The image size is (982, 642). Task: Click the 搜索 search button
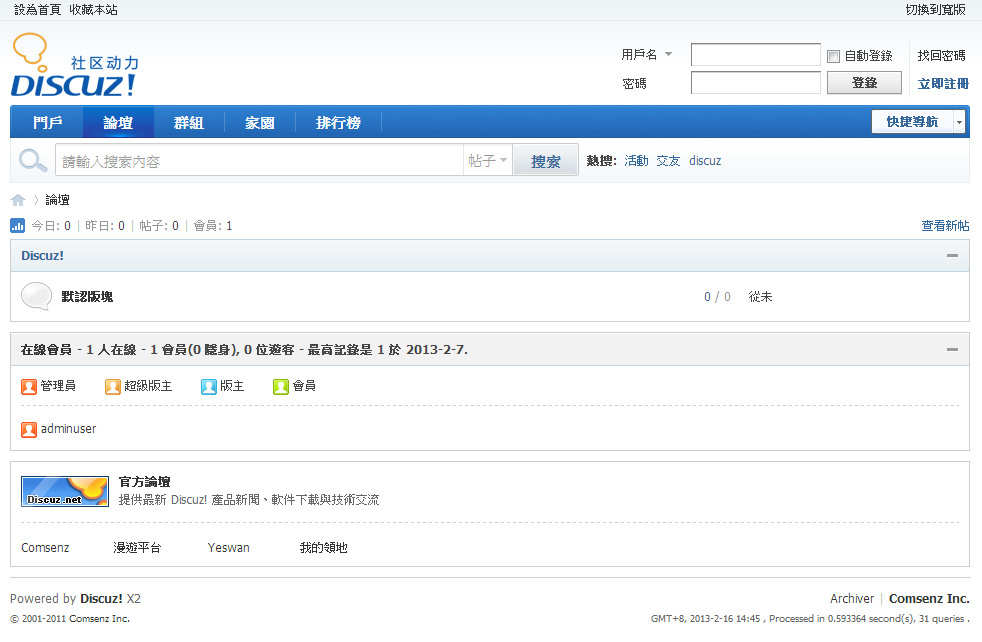(x=545, y=161)
